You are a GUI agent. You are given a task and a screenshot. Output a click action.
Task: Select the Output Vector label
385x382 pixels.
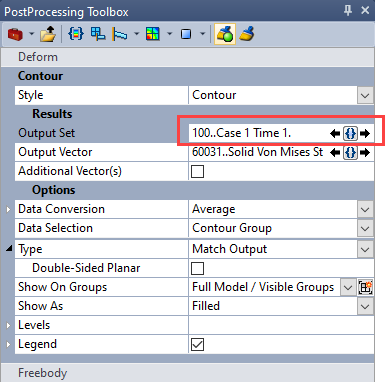(55, 152)
